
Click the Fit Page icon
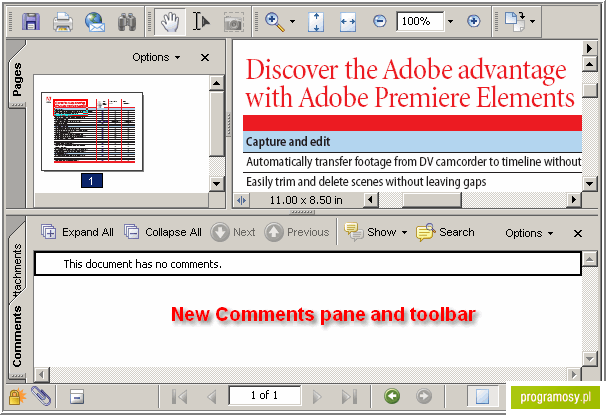[x=316, y=22]
